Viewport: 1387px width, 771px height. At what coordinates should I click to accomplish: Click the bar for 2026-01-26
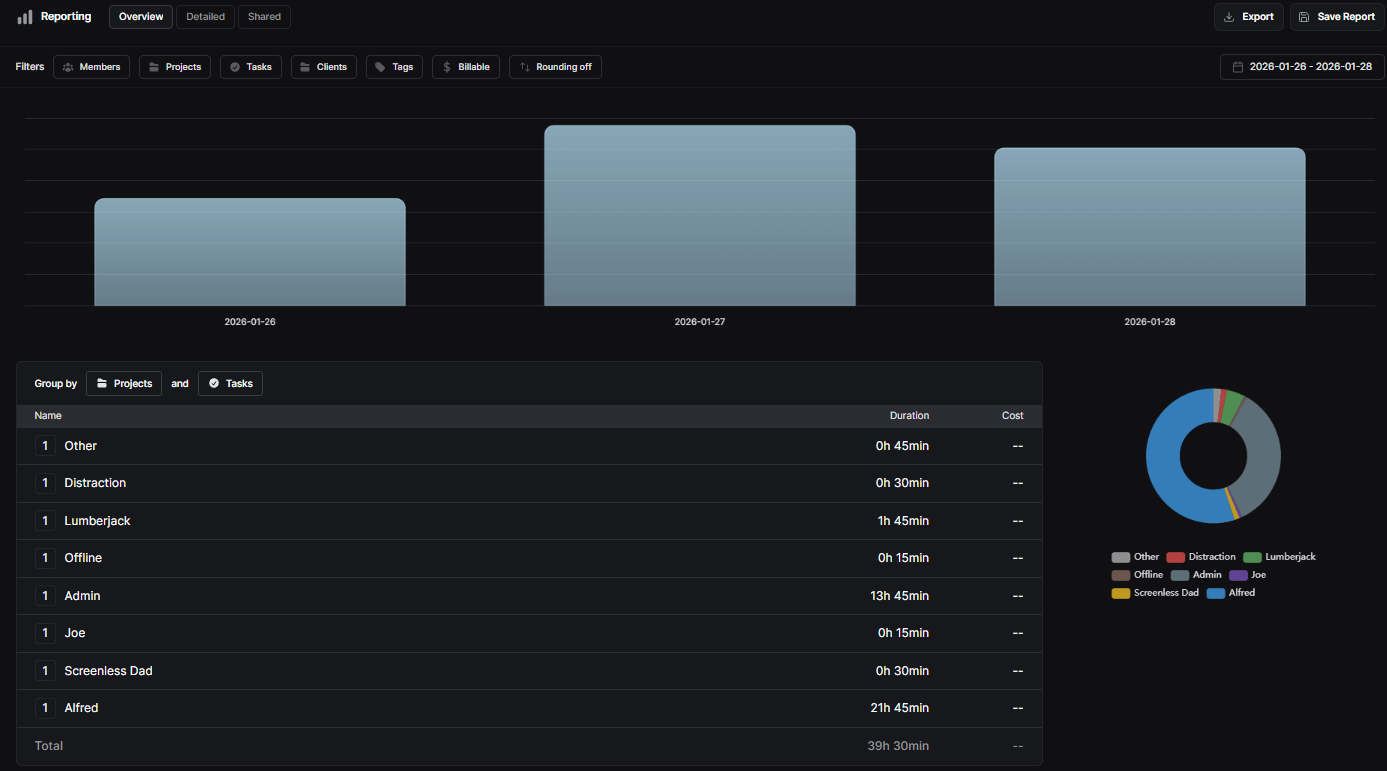pyautogui.click(x=250, y=252)
